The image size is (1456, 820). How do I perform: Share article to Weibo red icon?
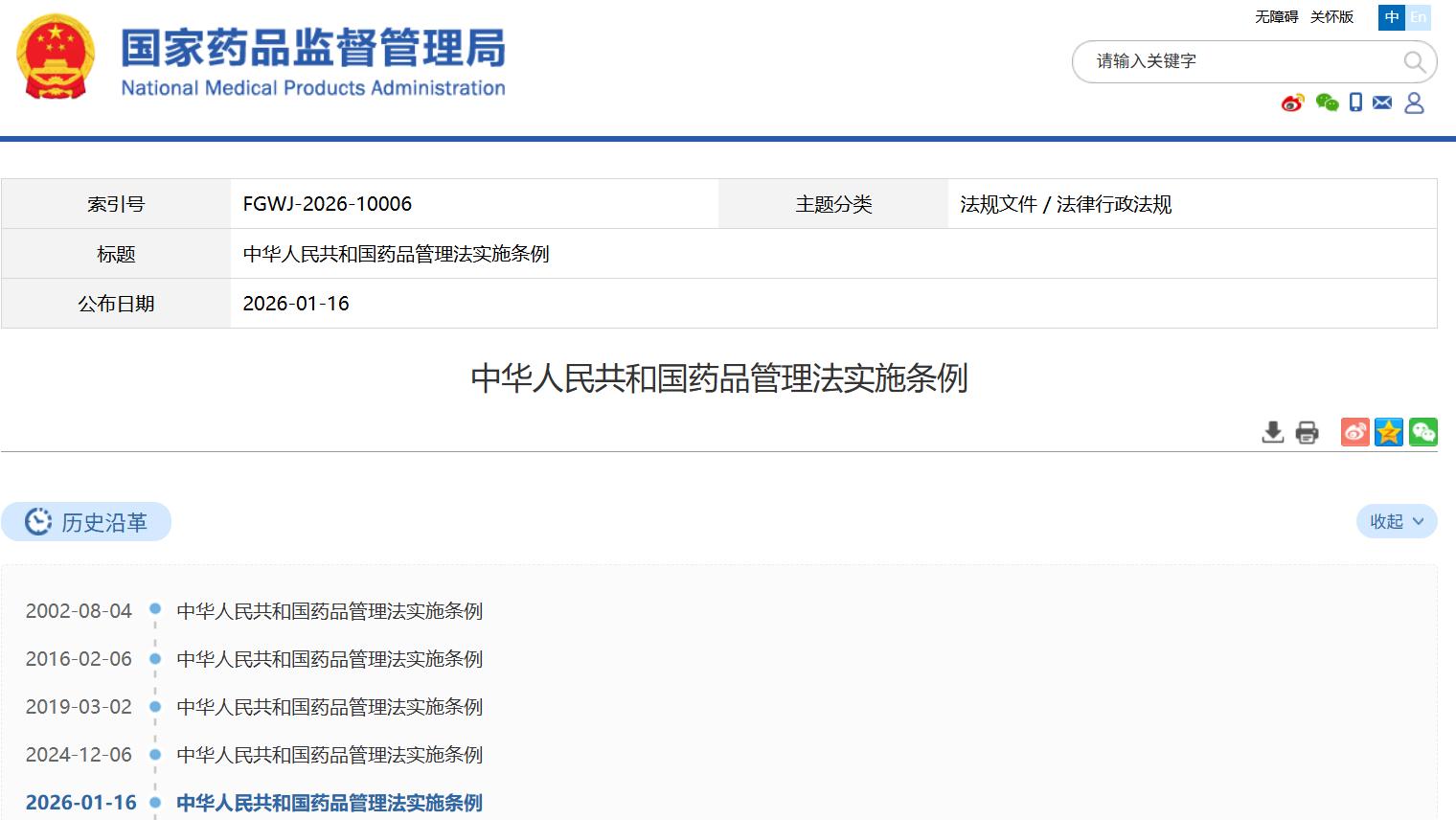1354,432
